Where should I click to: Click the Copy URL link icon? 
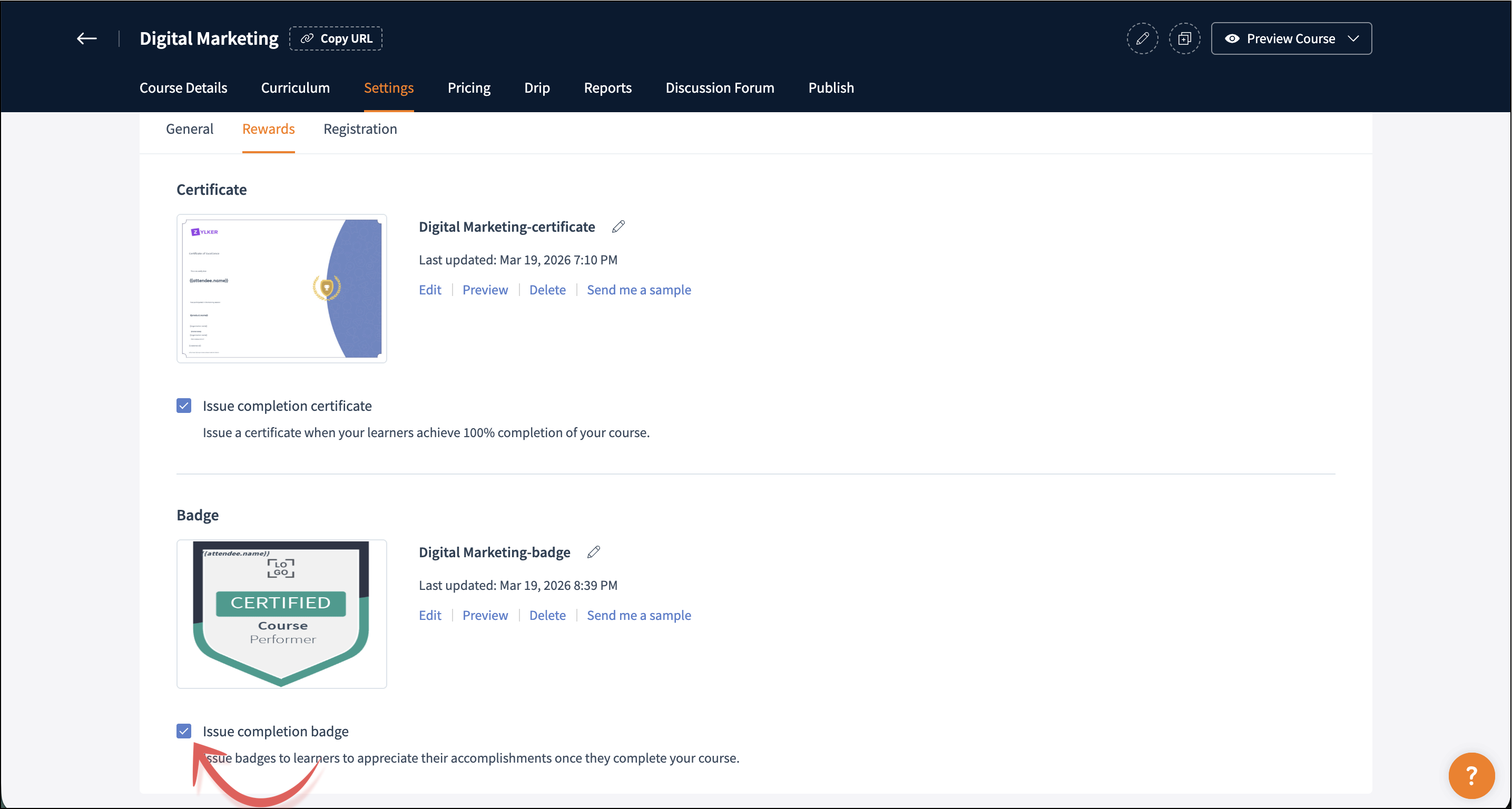[307, 39]
